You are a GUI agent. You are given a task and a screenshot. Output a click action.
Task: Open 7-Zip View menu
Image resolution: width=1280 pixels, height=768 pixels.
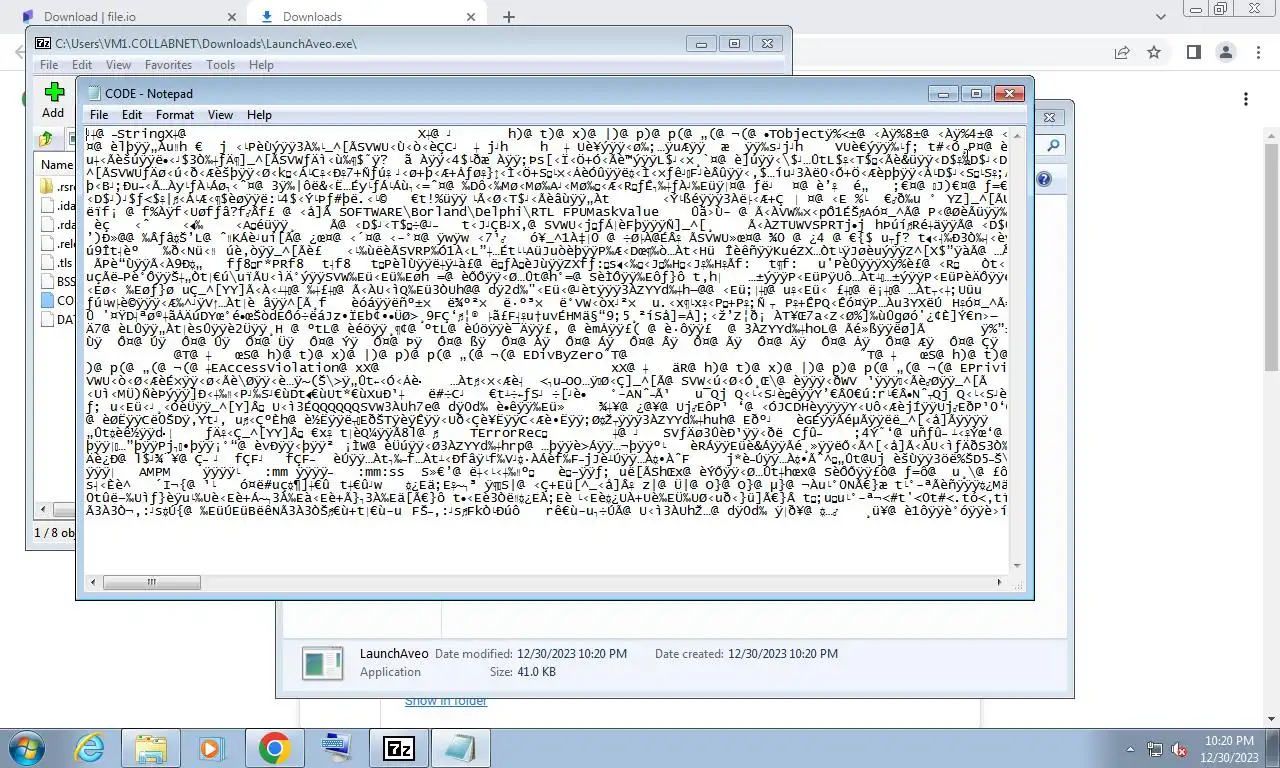point(118,65)
